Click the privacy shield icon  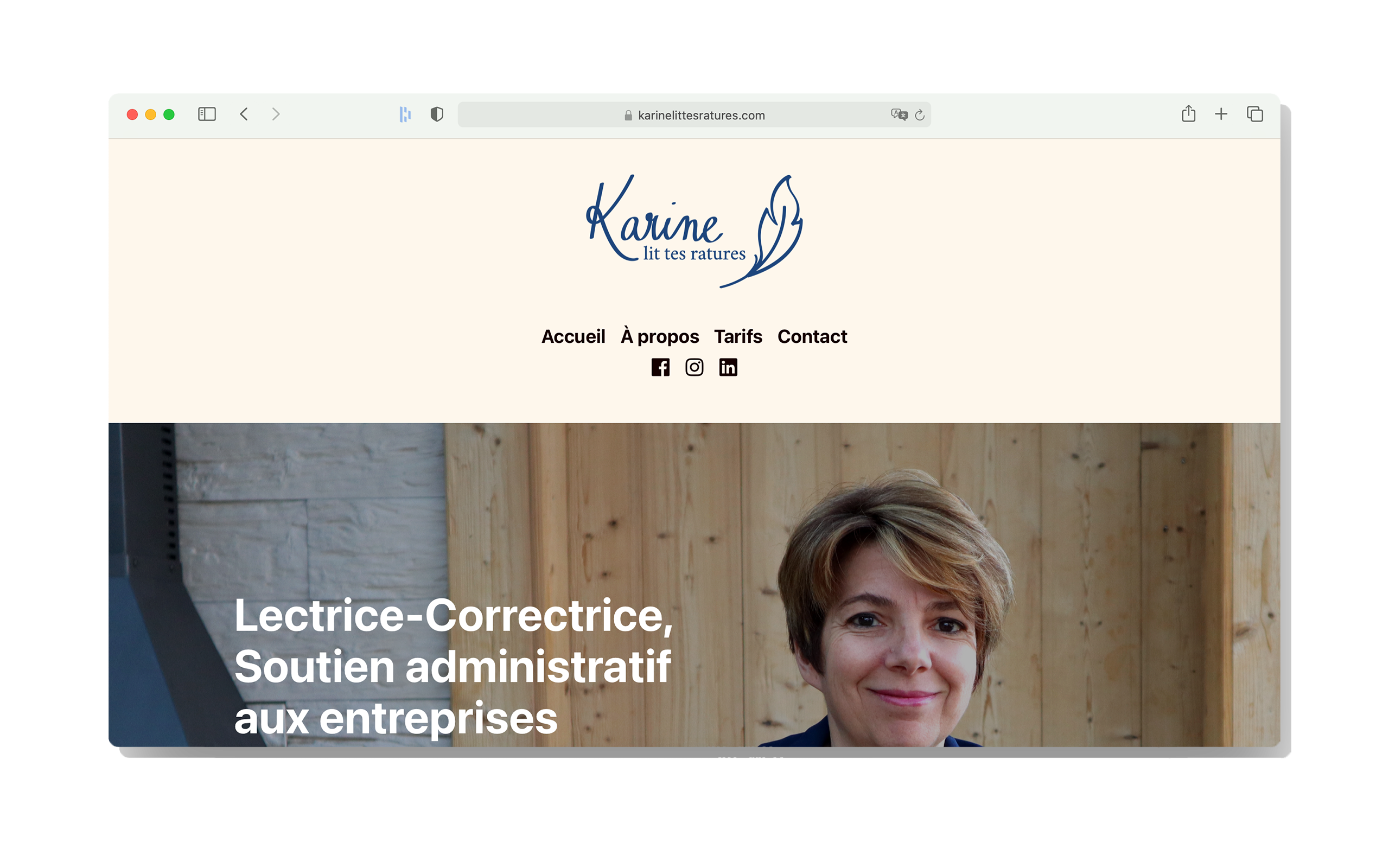click(x=437, y=114)
